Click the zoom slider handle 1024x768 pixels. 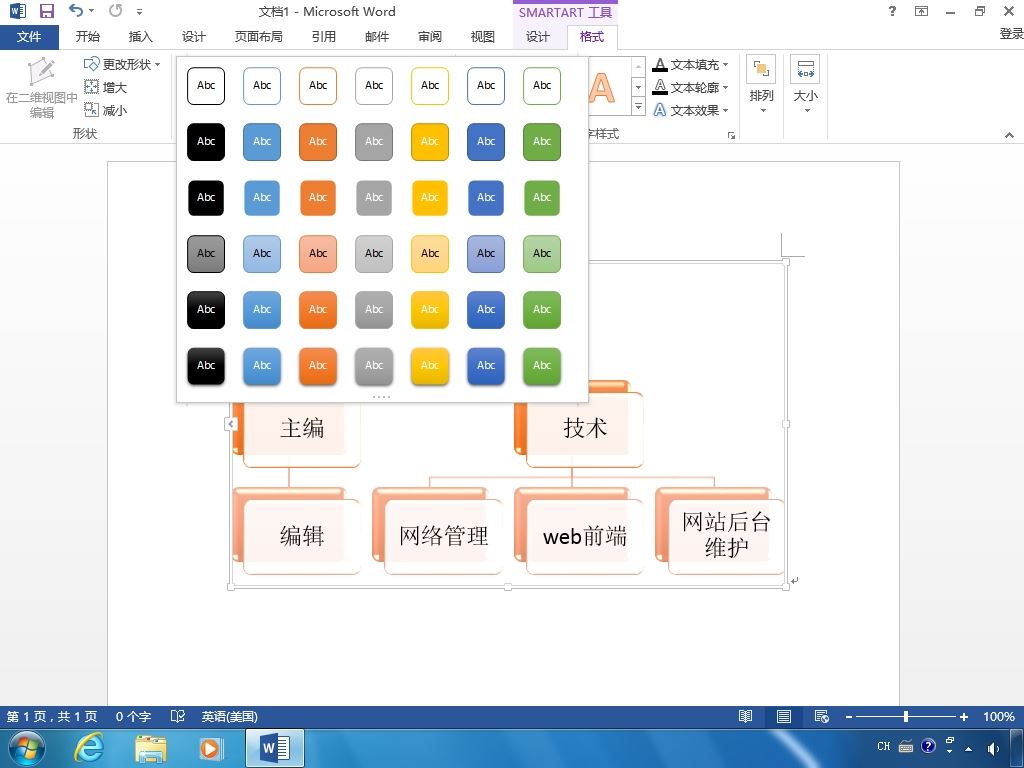click(x=906, y=716)
